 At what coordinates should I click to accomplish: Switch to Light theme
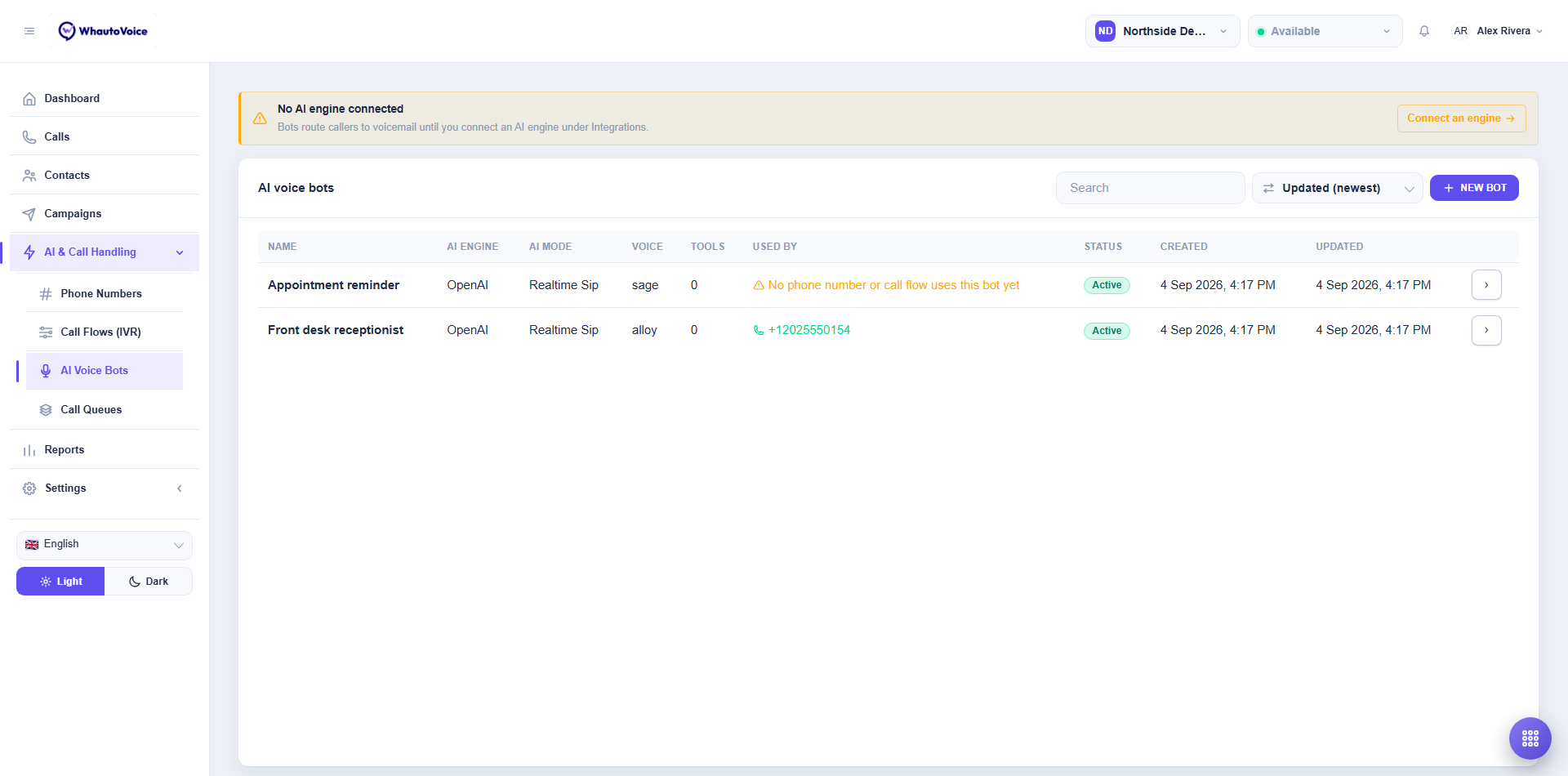pyautogui.click(x=60, y=582)
